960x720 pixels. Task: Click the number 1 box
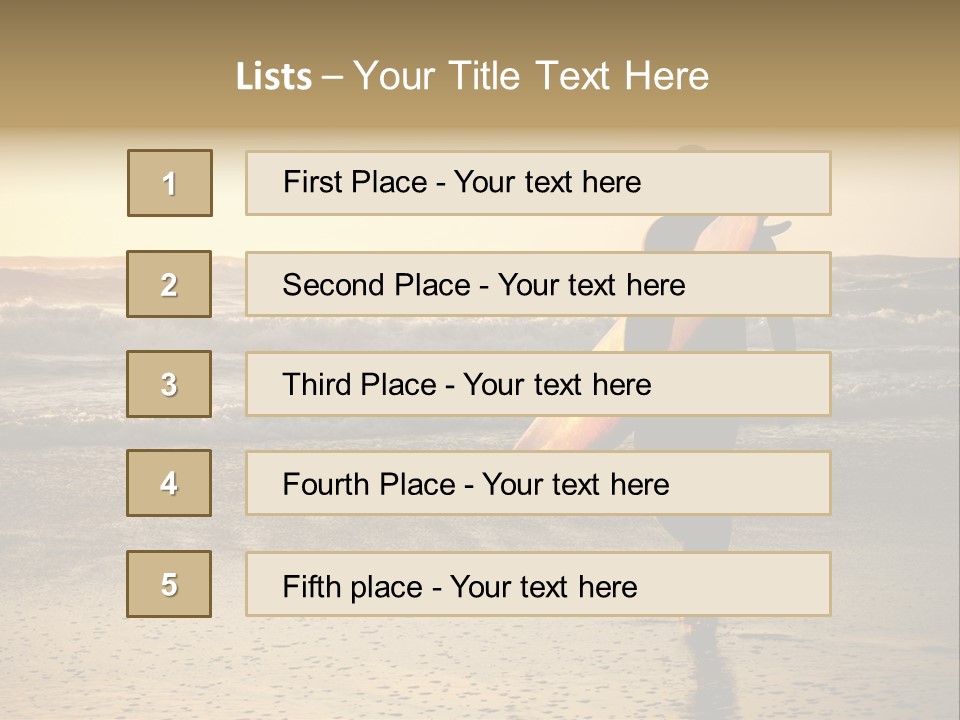(x=169, y=183)
